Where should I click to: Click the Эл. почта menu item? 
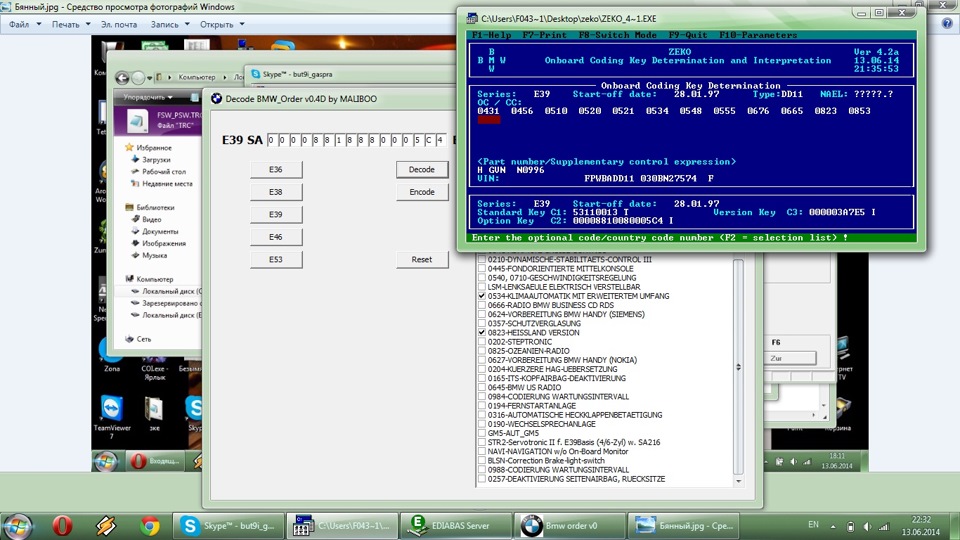click(x=119, y=24)
